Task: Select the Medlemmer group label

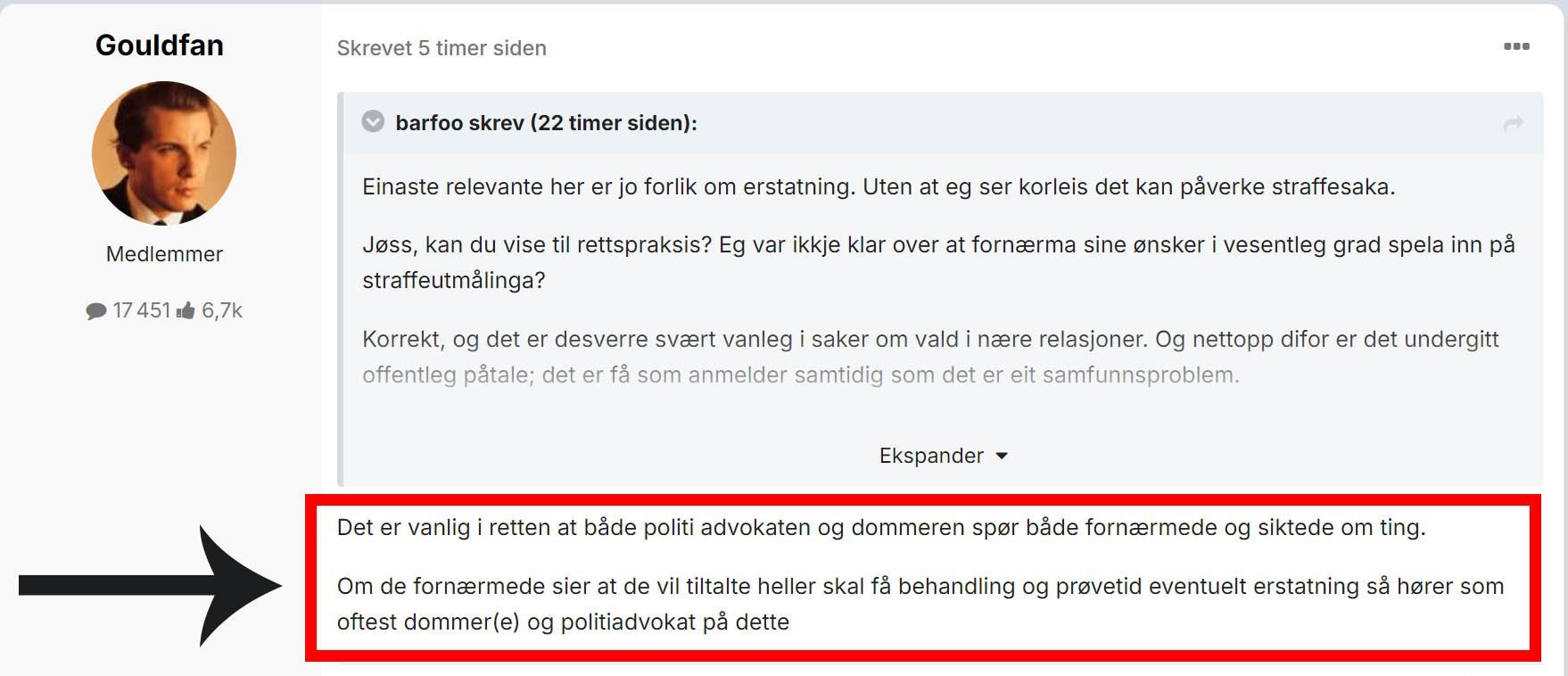Action: click(164, 254)
